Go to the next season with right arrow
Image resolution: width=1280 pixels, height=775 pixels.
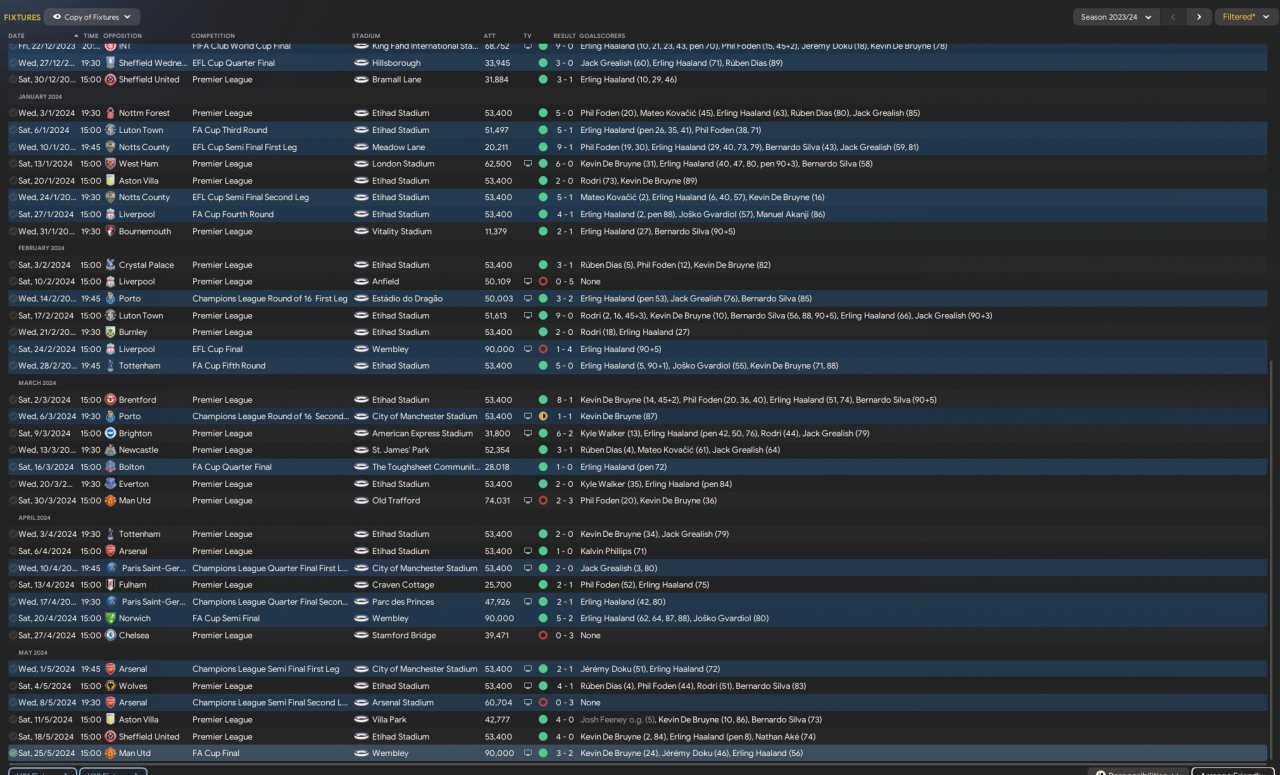1199,17
